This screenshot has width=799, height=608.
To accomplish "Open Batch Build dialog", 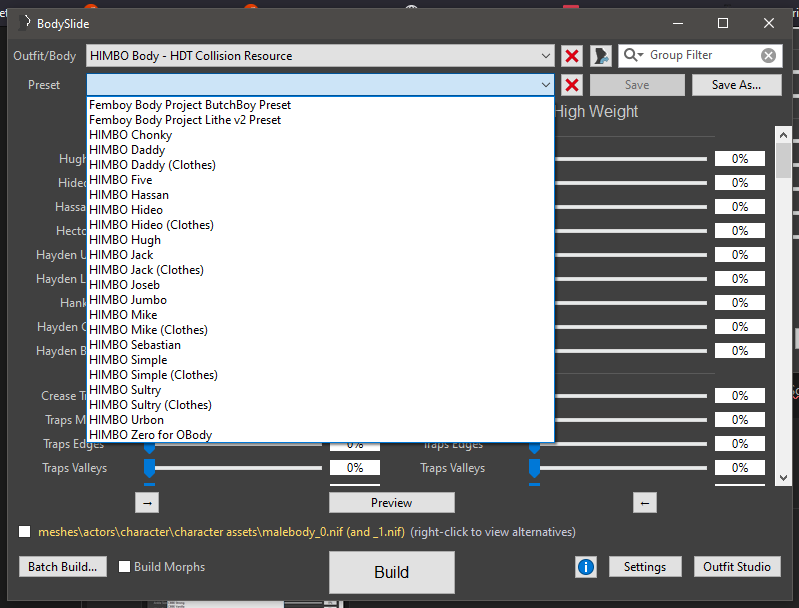I will click(63, 567).
